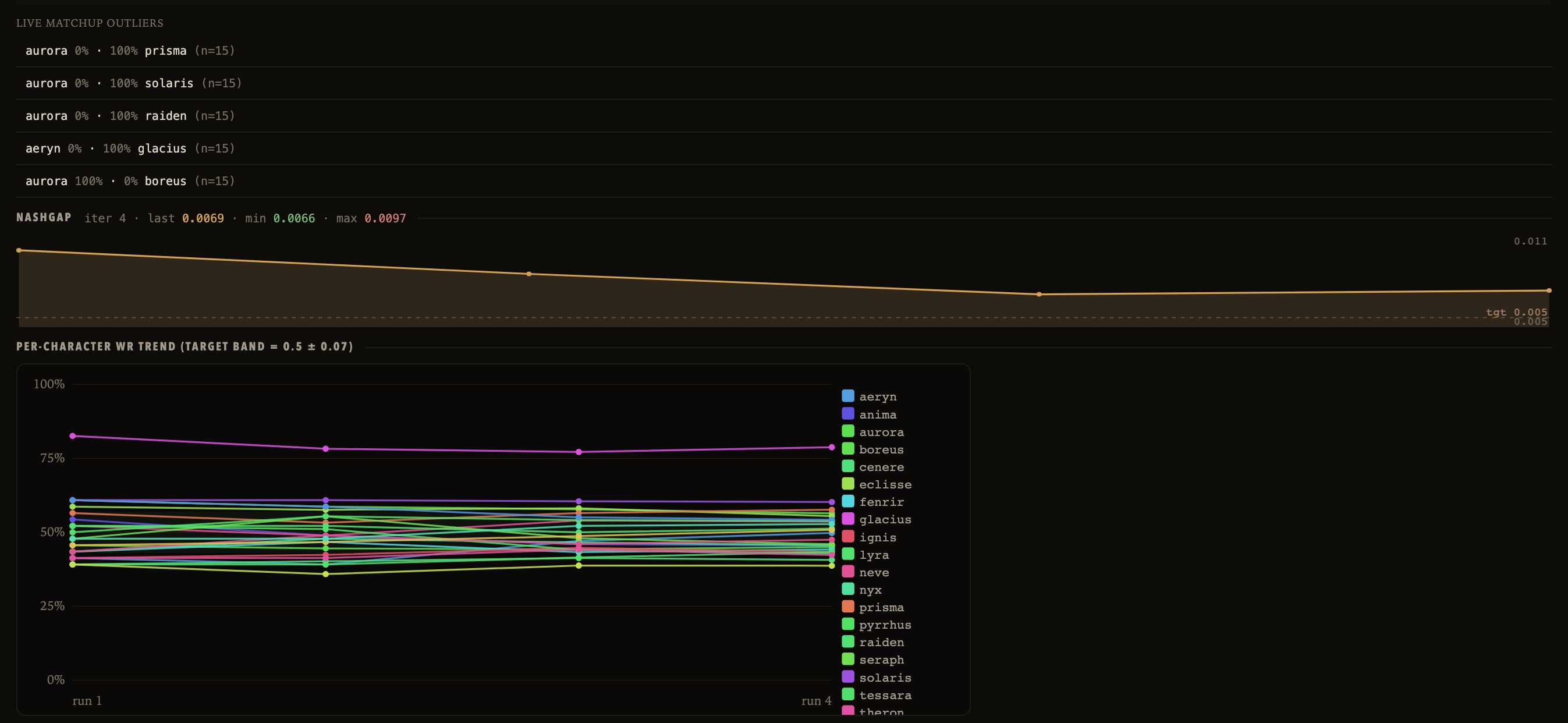The width and height of the screenshot is (1568, 723).
Task: Click the first Nashgap chart point
Action: coord(19,250)
